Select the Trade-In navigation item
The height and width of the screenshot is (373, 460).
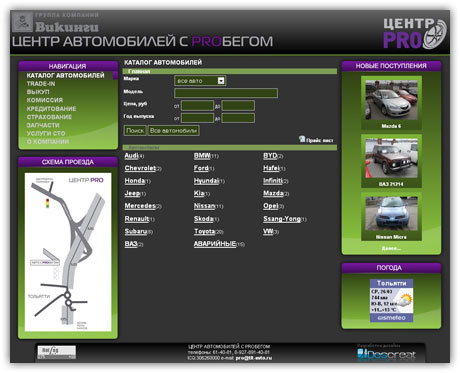[41, 84]
